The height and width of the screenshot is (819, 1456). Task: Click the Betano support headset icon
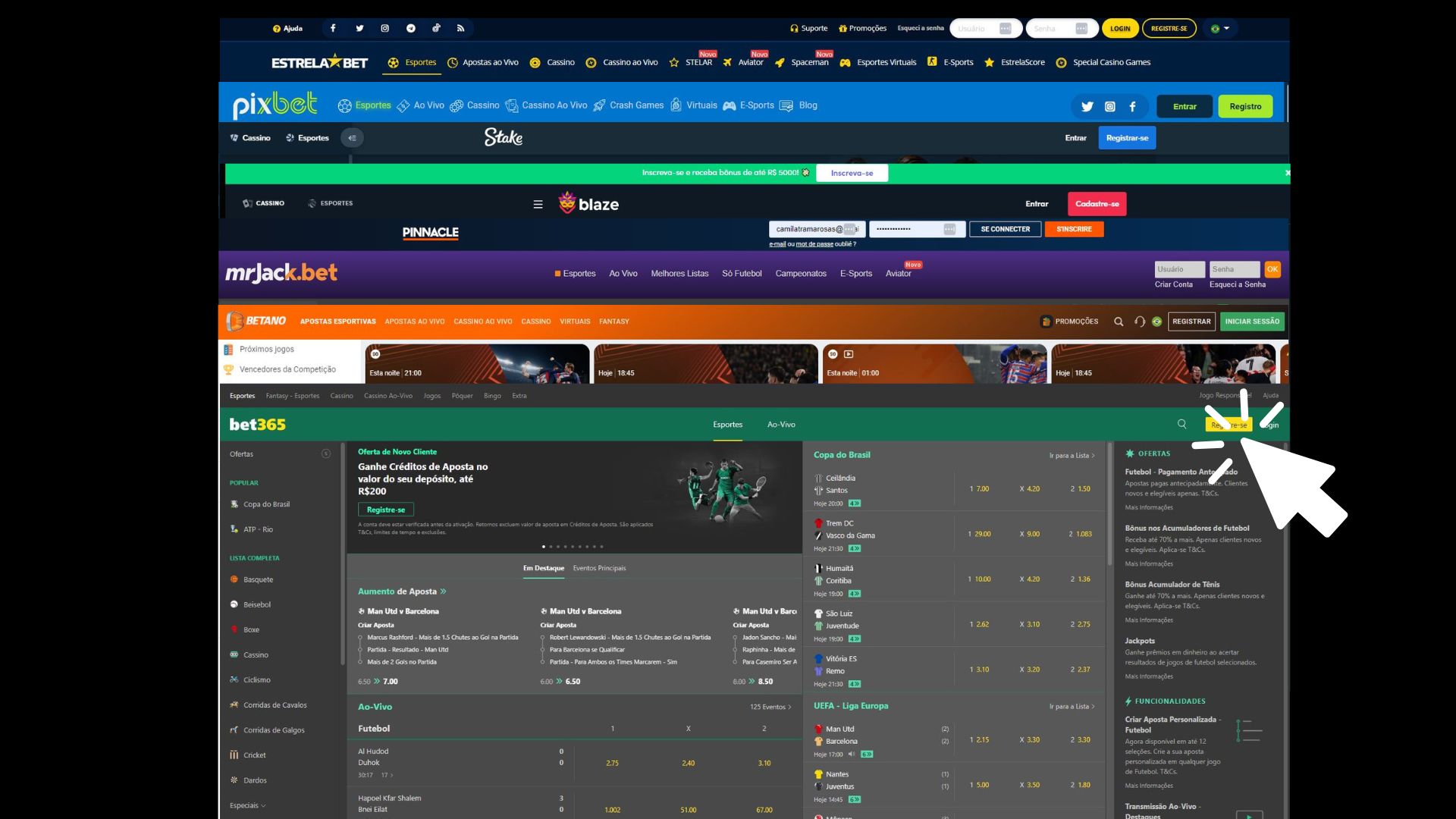click(x=1139, y=322)
